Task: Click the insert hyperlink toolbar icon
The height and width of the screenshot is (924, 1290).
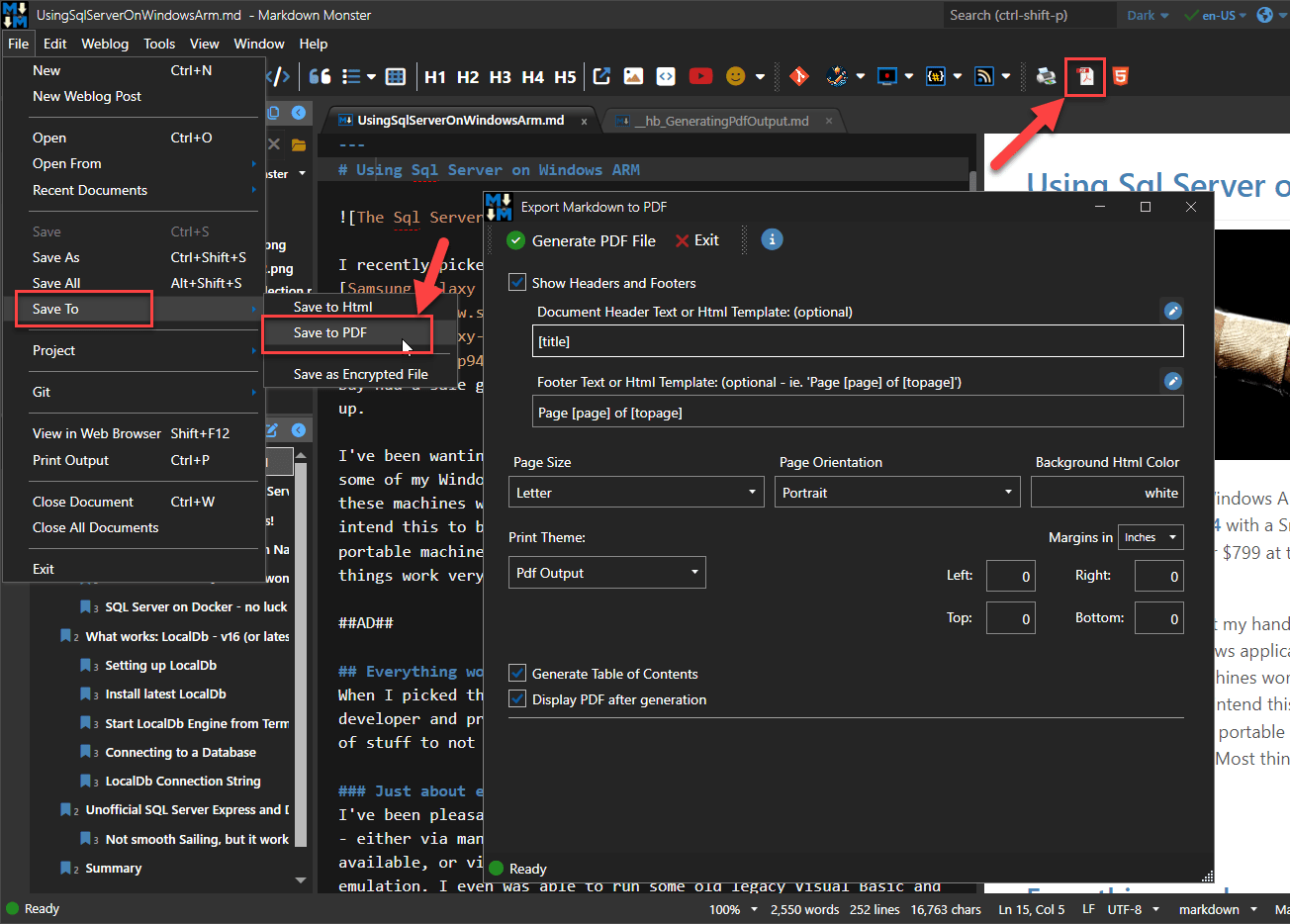Action: (601, 76)
